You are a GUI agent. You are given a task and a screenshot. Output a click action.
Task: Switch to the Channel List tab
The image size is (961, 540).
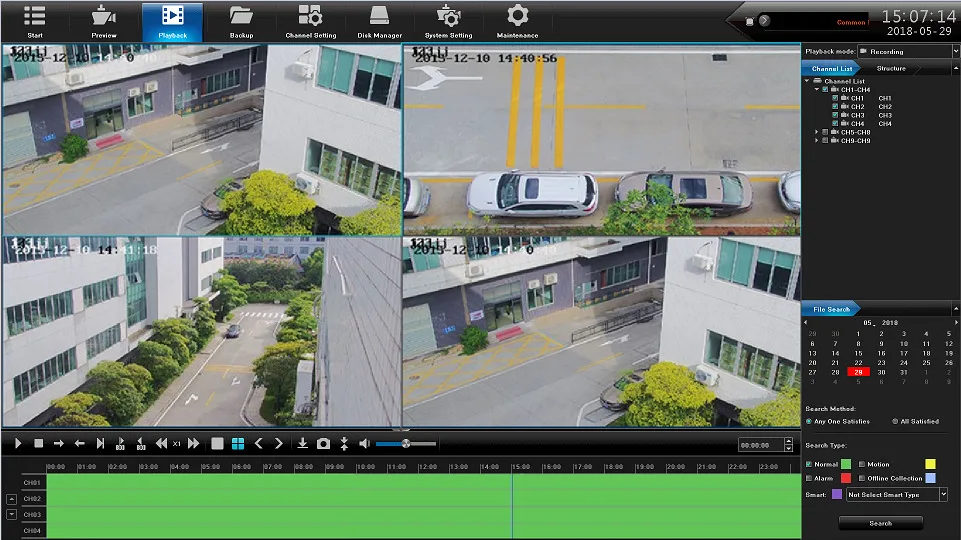(832, 69)
